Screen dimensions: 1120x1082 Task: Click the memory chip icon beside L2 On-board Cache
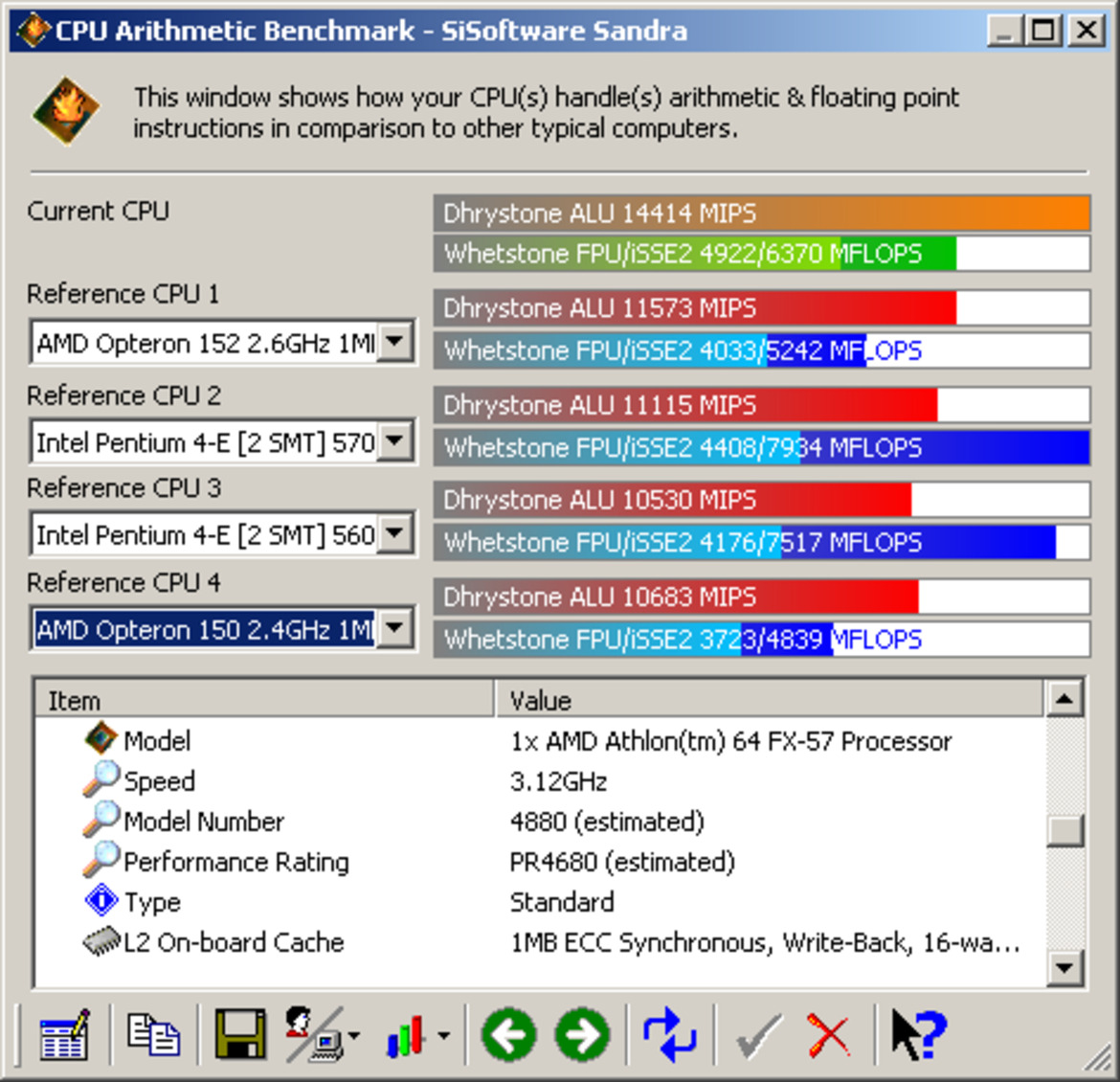coord(101,941)
